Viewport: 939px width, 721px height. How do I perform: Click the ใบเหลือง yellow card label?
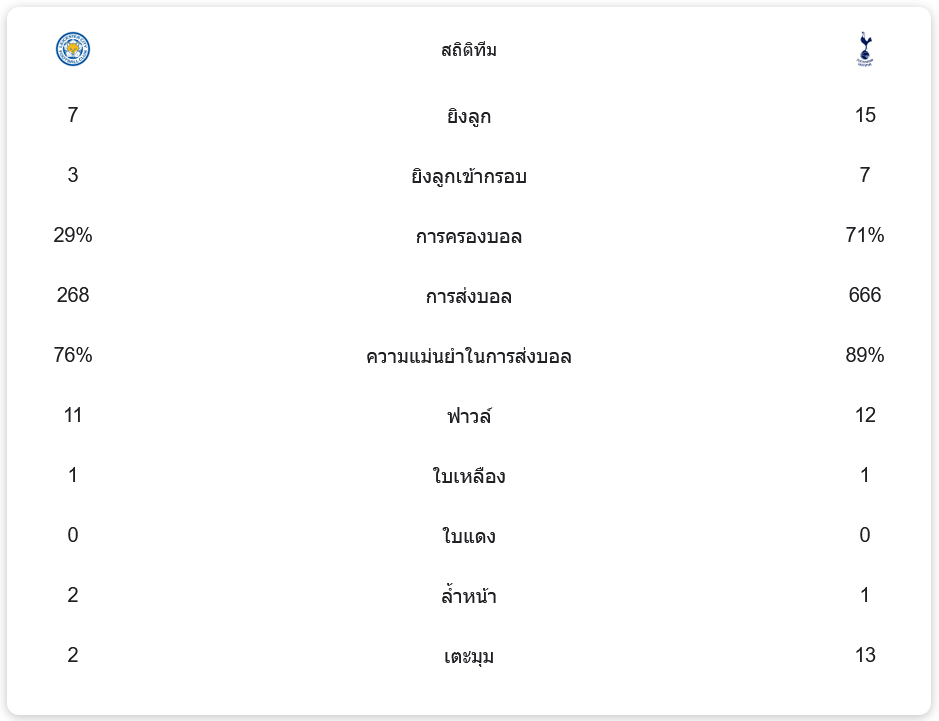pyautogui.click(x=469, y=476)
